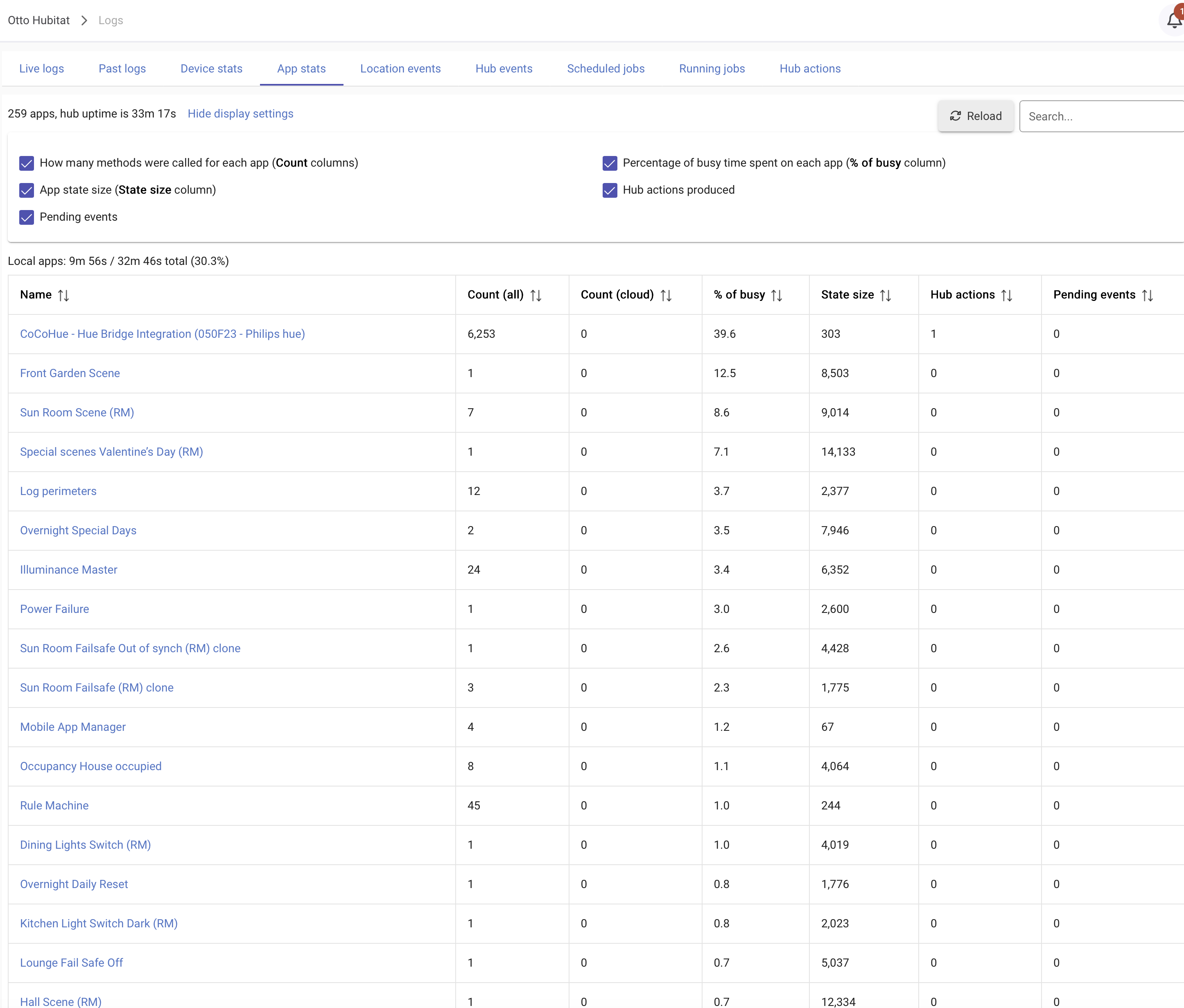1184x1008 pixels.
Task: Disable the State size column checkbox
Action: (27, 190)
